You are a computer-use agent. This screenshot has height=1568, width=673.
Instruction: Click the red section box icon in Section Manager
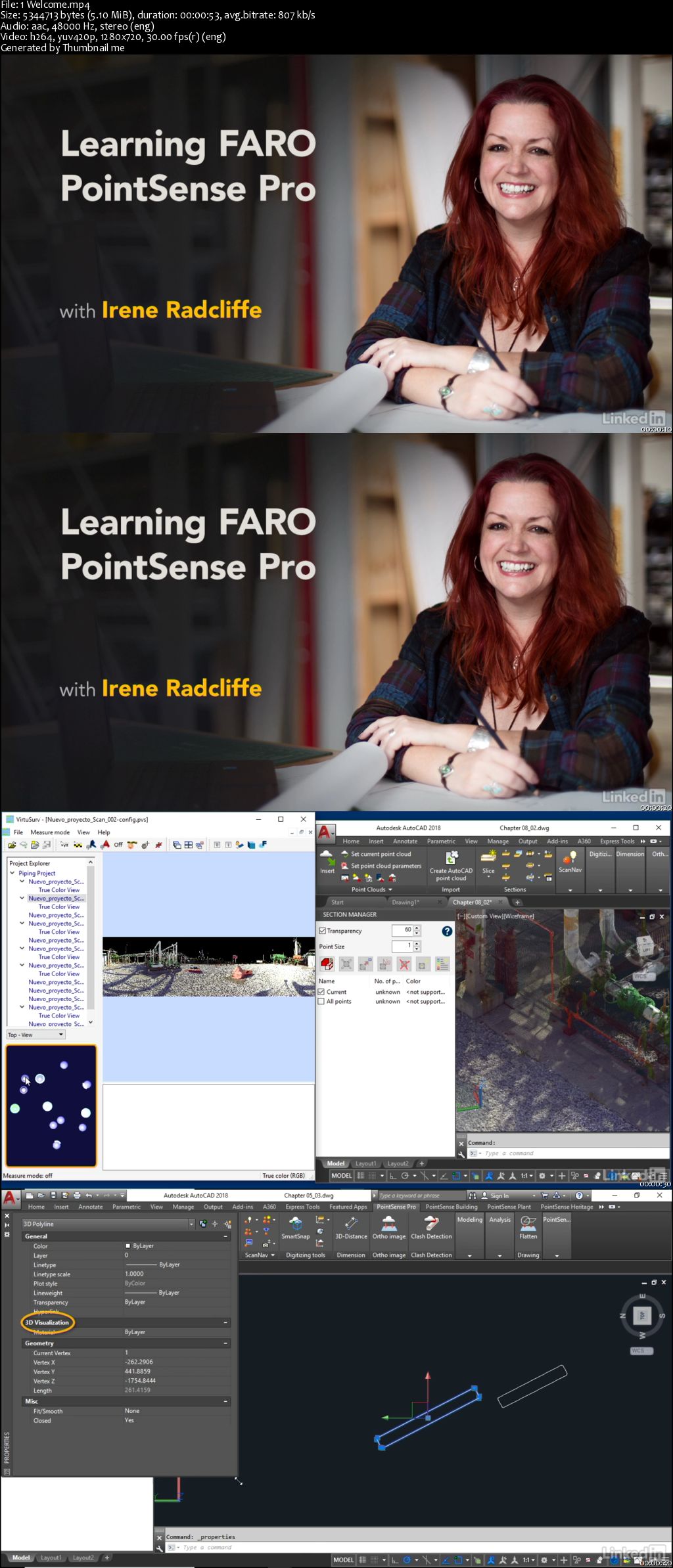point(327,964)
